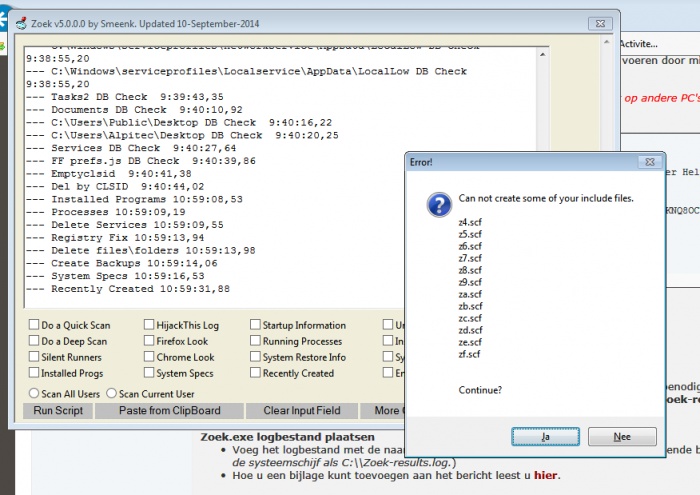Screen dimensions: 700x495
Task: Select the Scan Current User radio button
Action: (x=112, y=393)
